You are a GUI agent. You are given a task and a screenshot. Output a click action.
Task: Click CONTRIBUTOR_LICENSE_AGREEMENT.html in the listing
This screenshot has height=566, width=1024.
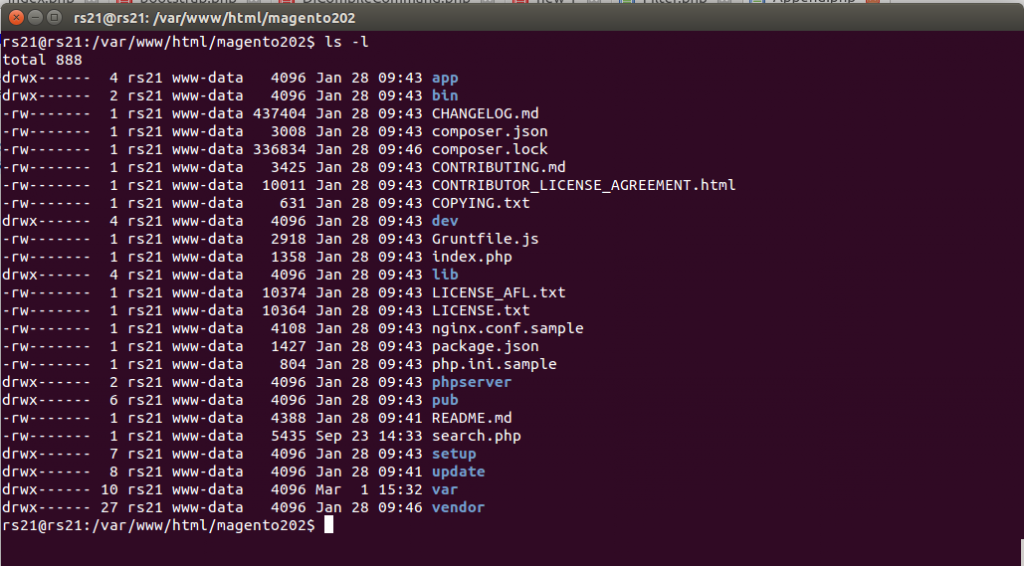583,185
